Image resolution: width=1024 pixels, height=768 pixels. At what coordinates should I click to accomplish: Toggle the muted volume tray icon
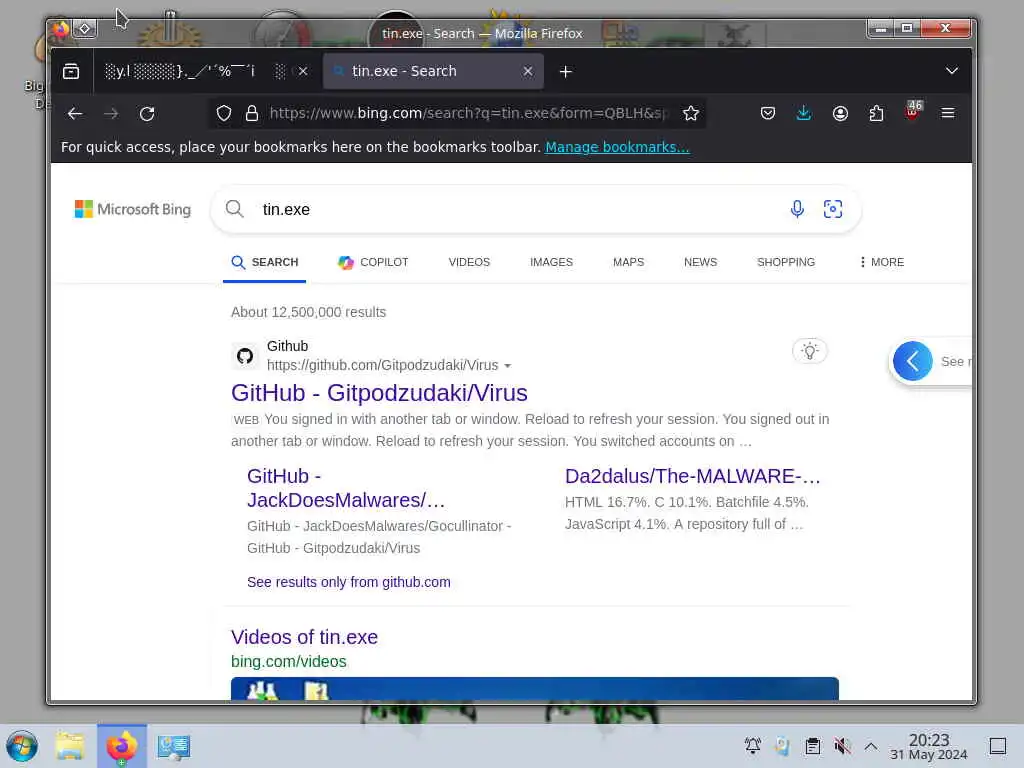[x=842, y=746]
